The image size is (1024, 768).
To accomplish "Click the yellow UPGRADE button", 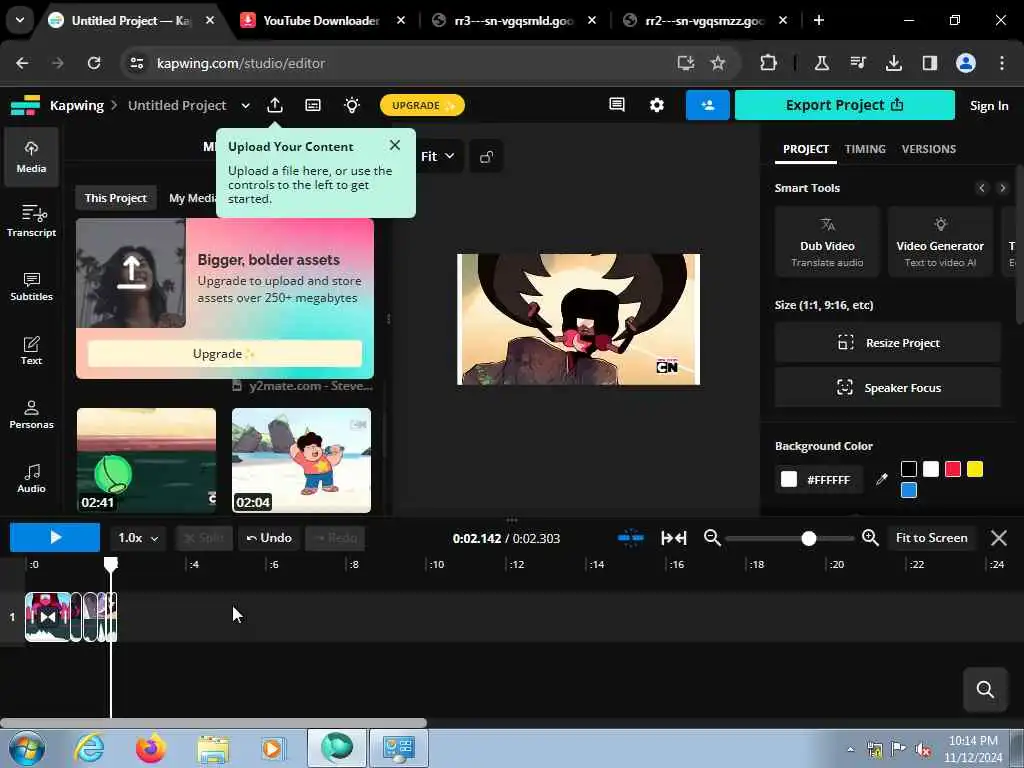I will [422, 105].
